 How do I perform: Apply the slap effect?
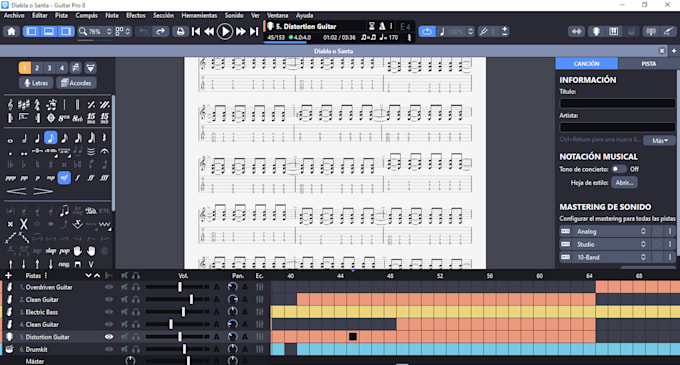[x=51, y=251]
